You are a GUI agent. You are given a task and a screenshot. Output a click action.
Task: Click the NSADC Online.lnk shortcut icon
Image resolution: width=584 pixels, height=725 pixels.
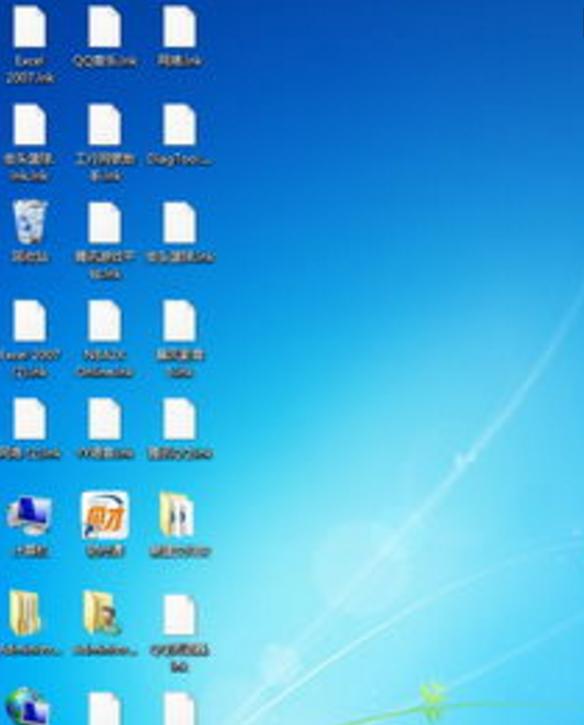click(x=105, y=321)
